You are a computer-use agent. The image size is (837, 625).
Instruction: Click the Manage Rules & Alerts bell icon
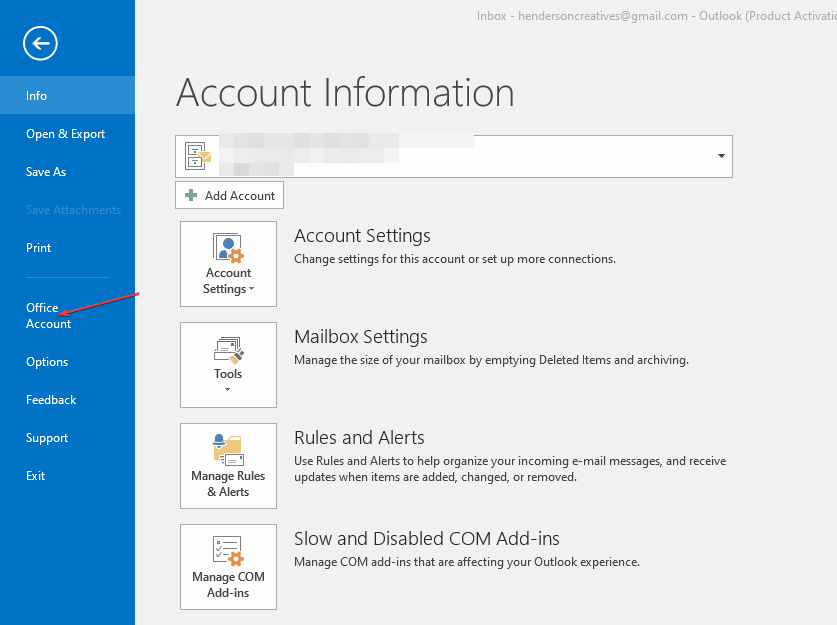tap(228, 450)
